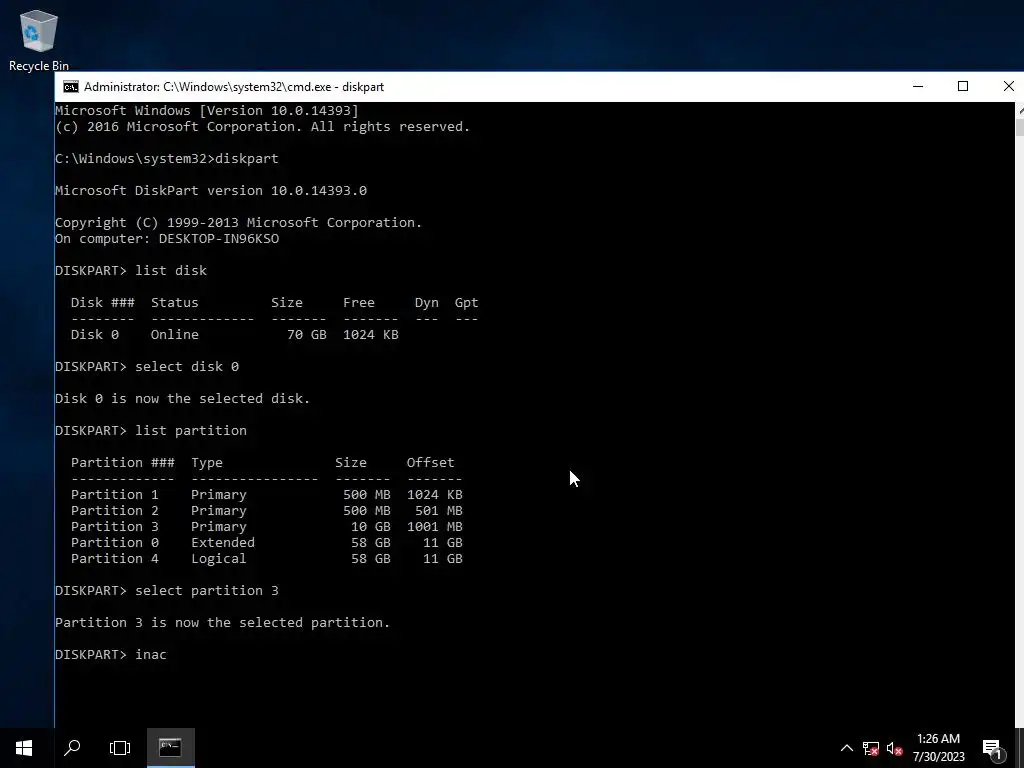Minimize the diskpart command window

pyautogui.click(x=918, y=86)
